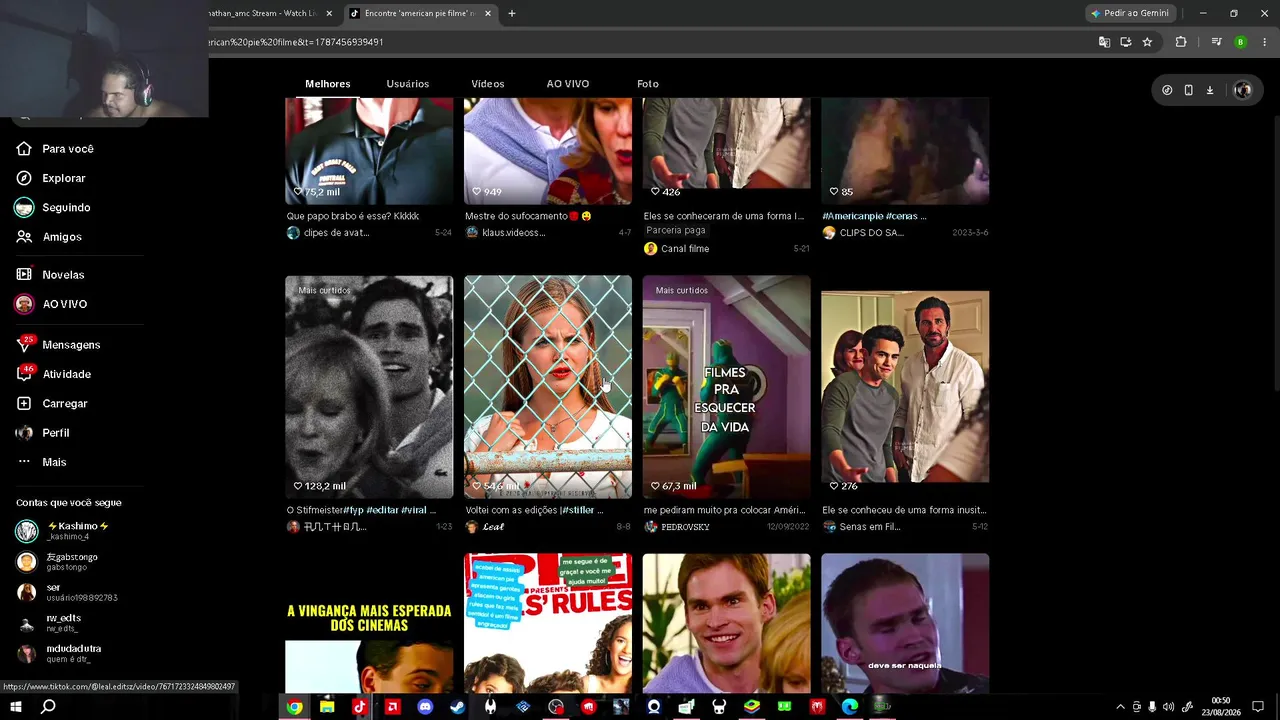Click the TikTok coins icon in floating toolbar
This screenshot has width=1280, height=720.
(x=1167, y=90)
